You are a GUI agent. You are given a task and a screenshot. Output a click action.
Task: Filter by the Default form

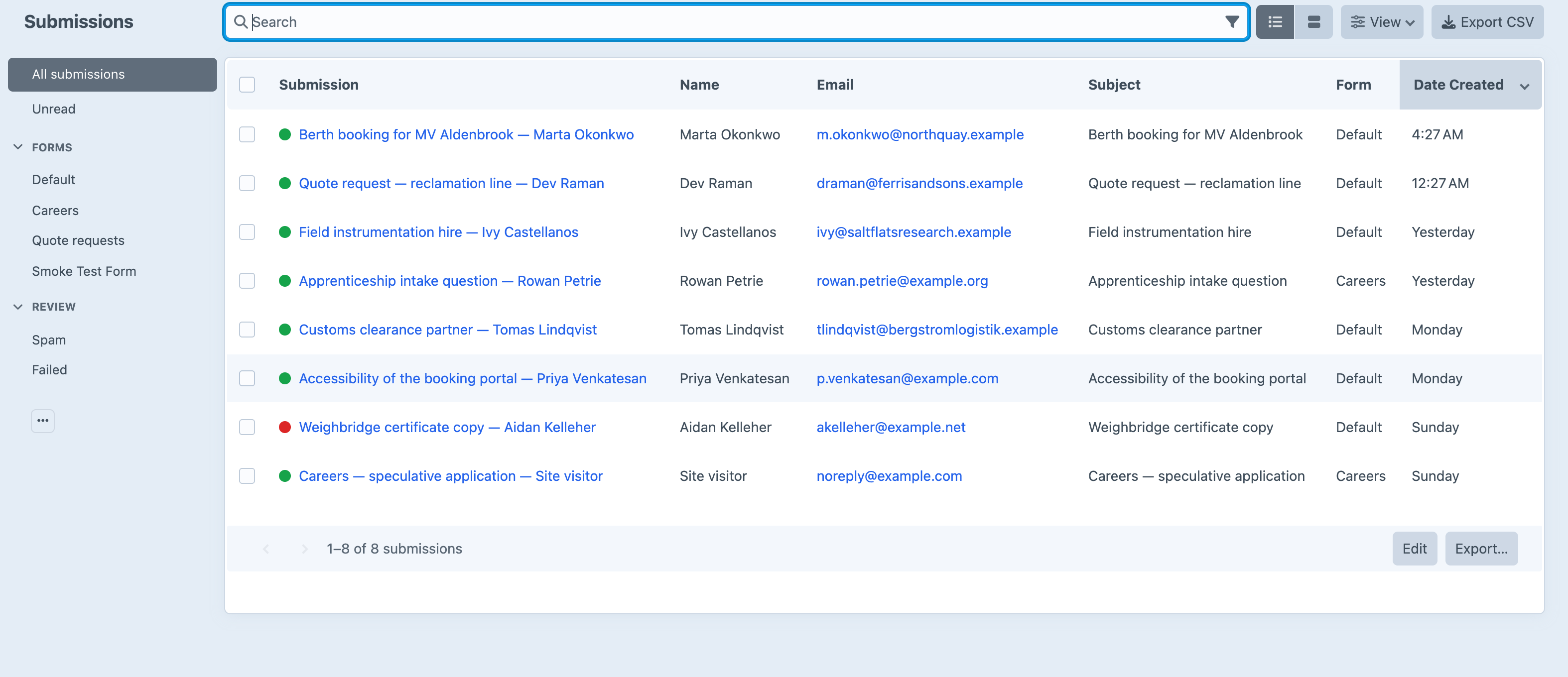pos(54,179)
